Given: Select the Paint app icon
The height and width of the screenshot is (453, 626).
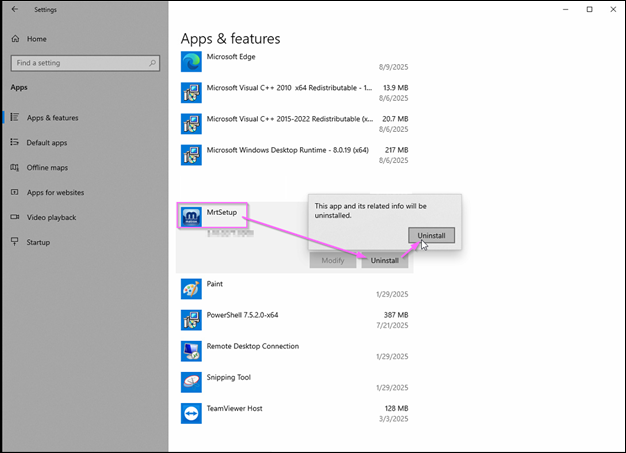Looking at the screenshot, I should (191, 288).
